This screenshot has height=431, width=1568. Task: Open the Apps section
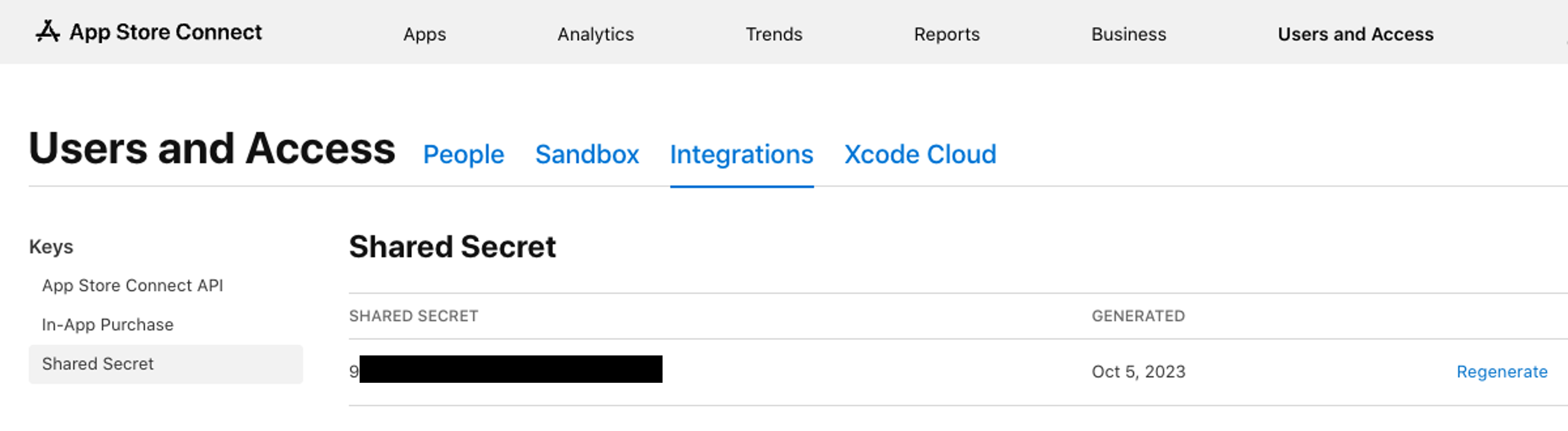(424, 35)
